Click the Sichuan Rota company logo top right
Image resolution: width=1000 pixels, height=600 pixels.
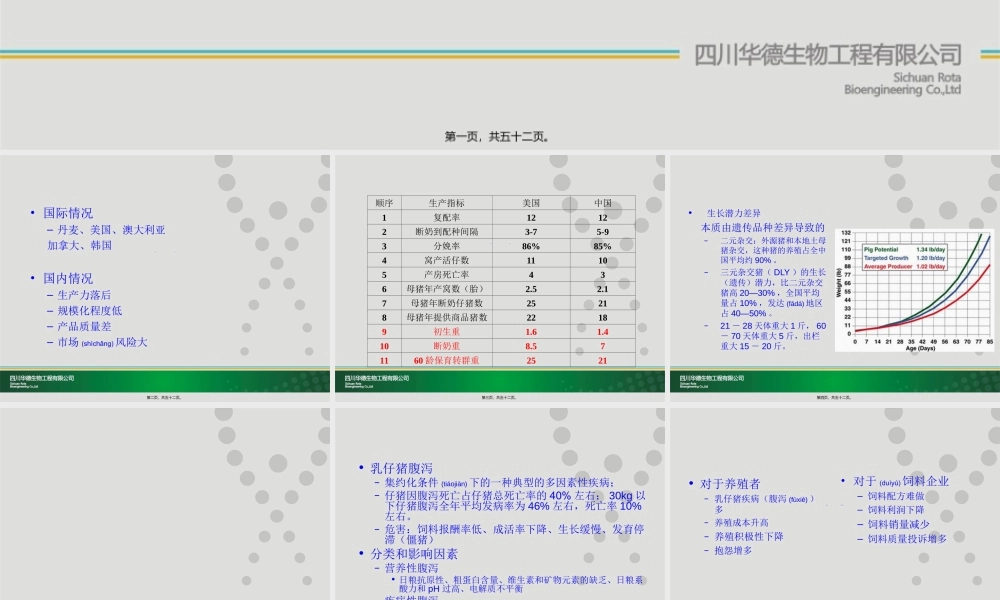pos(828,55)
